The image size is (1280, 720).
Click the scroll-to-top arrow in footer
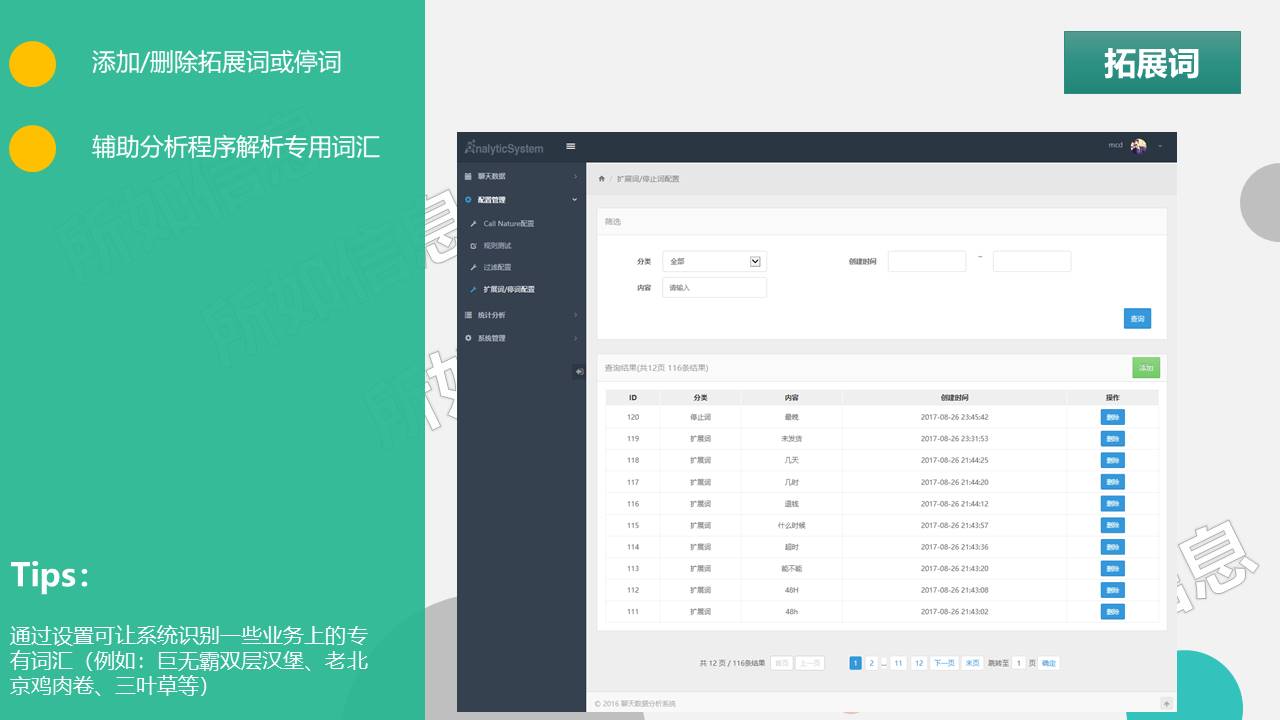point(1166,704)
